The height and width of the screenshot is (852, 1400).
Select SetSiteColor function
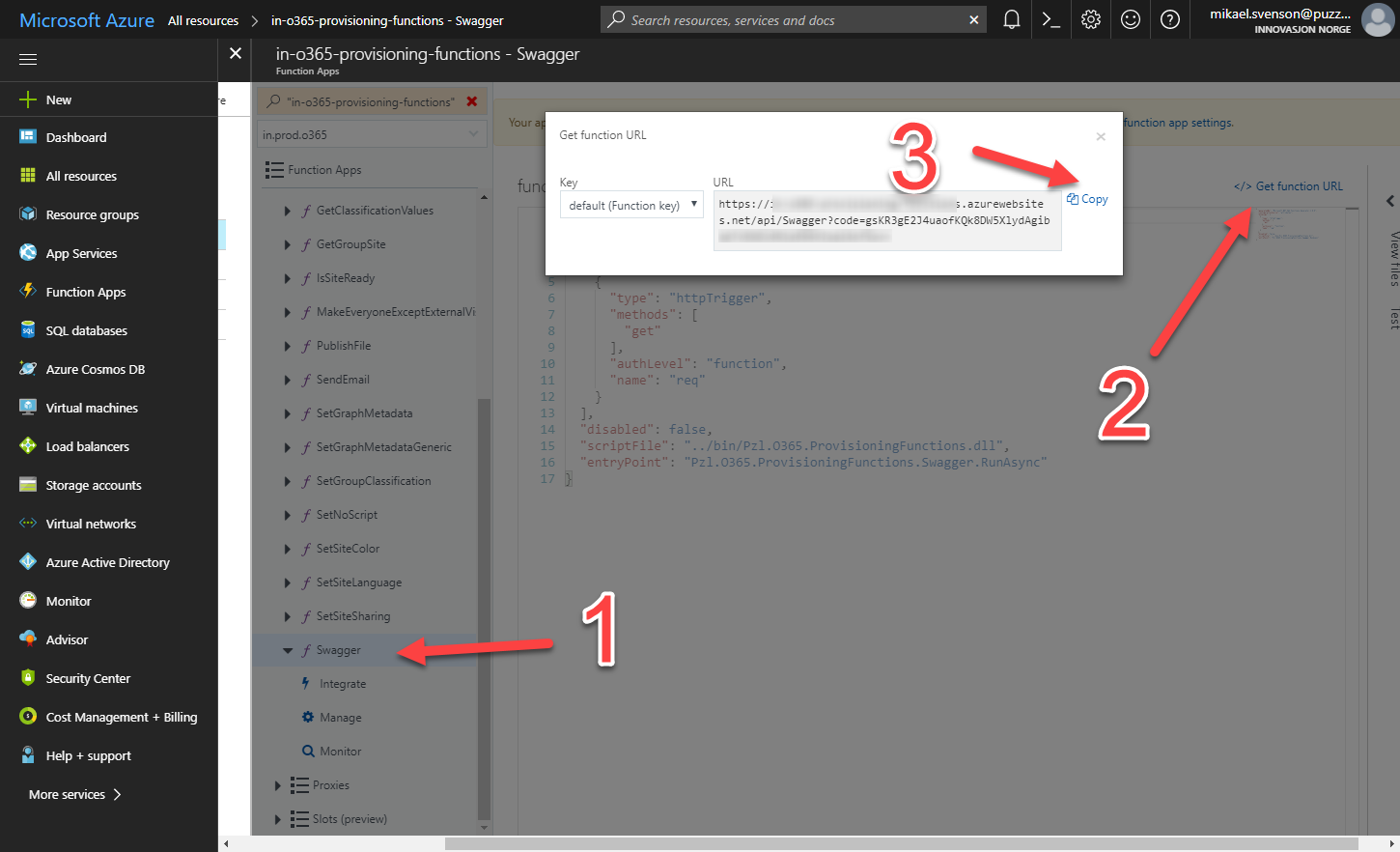pyautogui.click(x=348, y=549)
